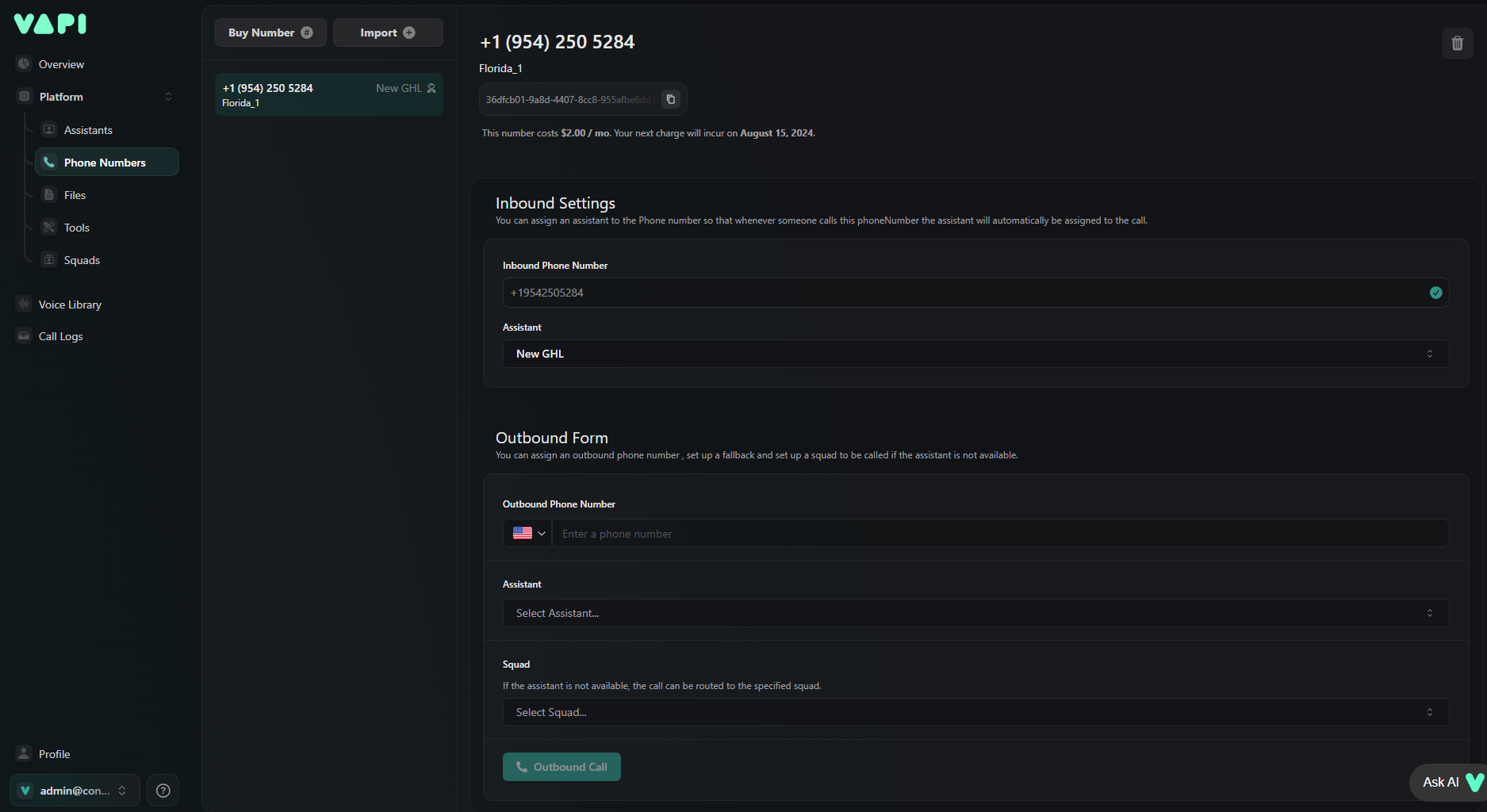Focus the outbound phone number field
The width and height of the screenshot is (1487, 812).
999,534
